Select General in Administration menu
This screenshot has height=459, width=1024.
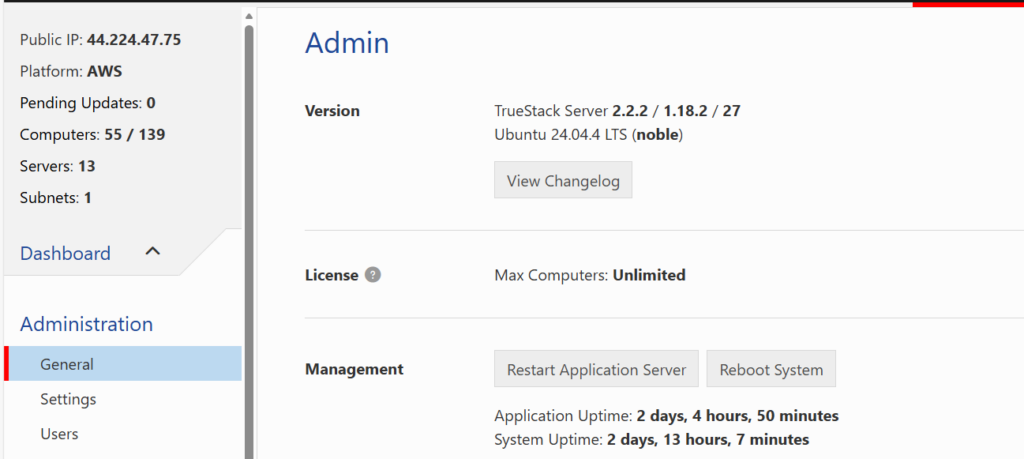click(x=67, y=364)
